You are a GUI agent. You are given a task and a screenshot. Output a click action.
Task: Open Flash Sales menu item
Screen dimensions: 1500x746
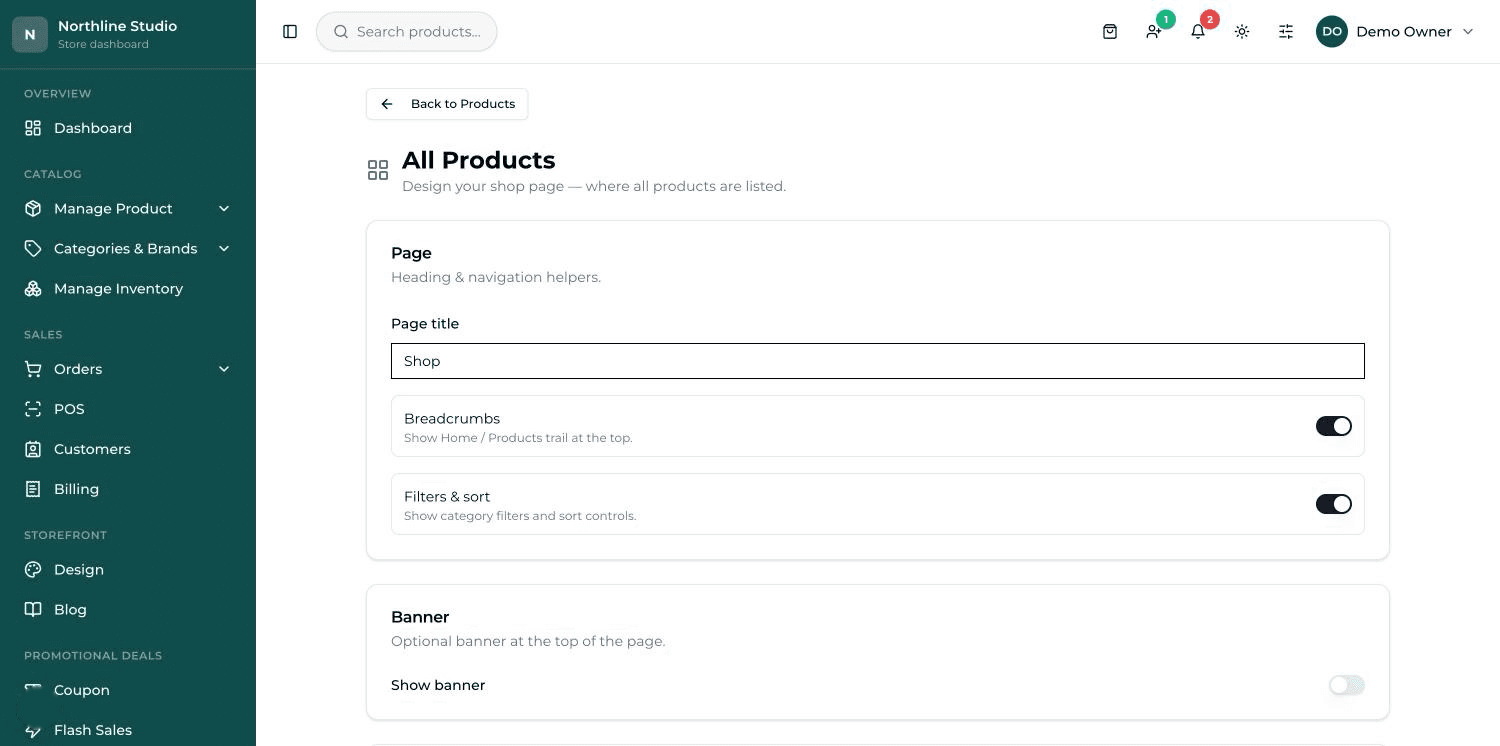tap(128, 730)
